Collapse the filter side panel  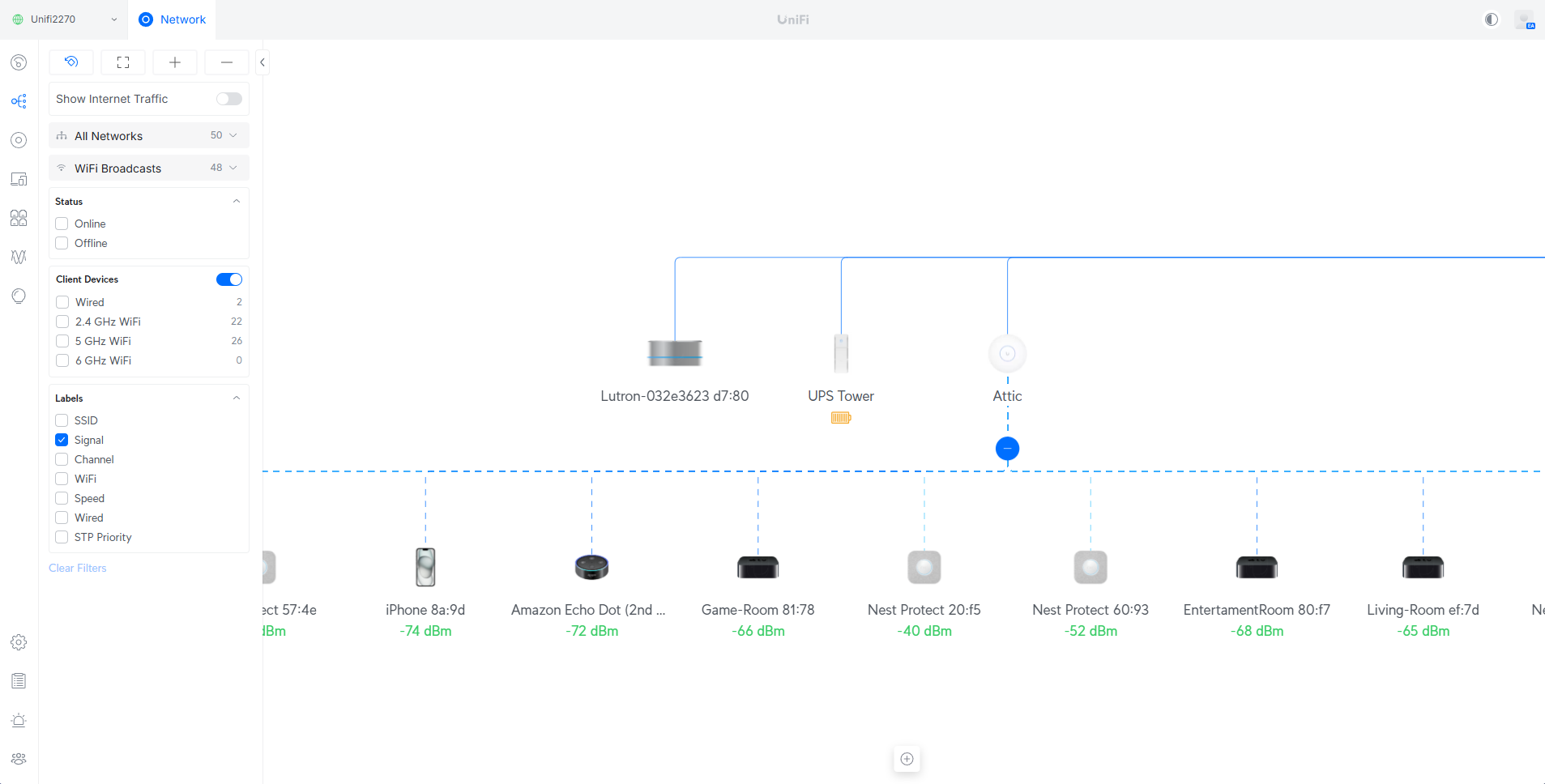point(262,62)
